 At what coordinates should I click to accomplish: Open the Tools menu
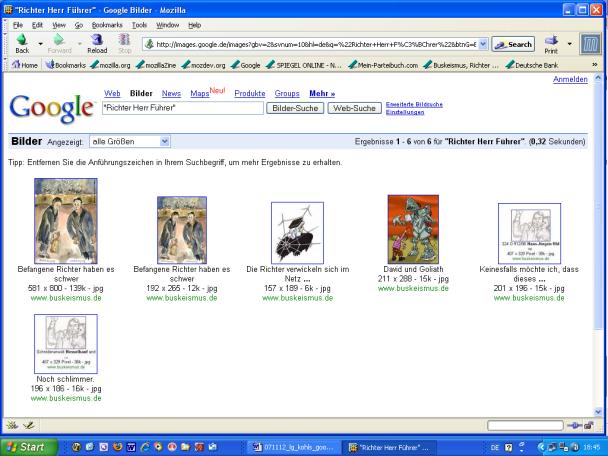139,25
